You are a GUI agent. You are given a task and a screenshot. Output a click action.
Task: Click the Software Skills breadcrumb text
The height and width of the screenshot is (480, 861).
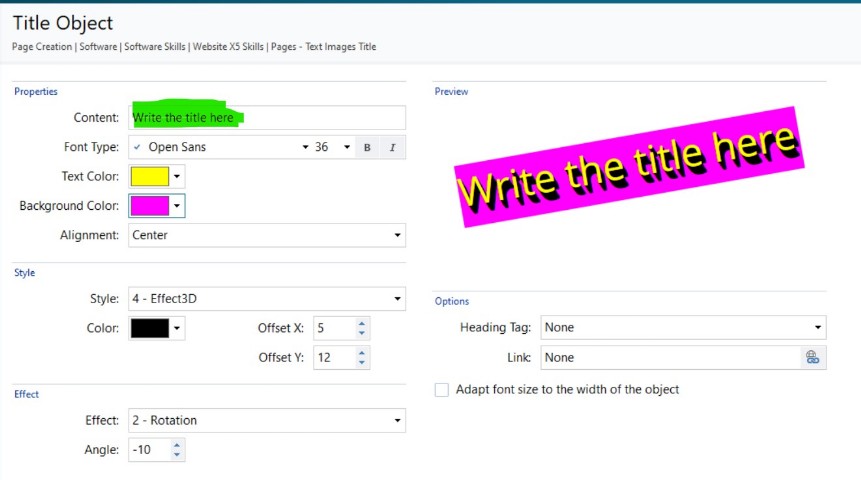[154, 47]
